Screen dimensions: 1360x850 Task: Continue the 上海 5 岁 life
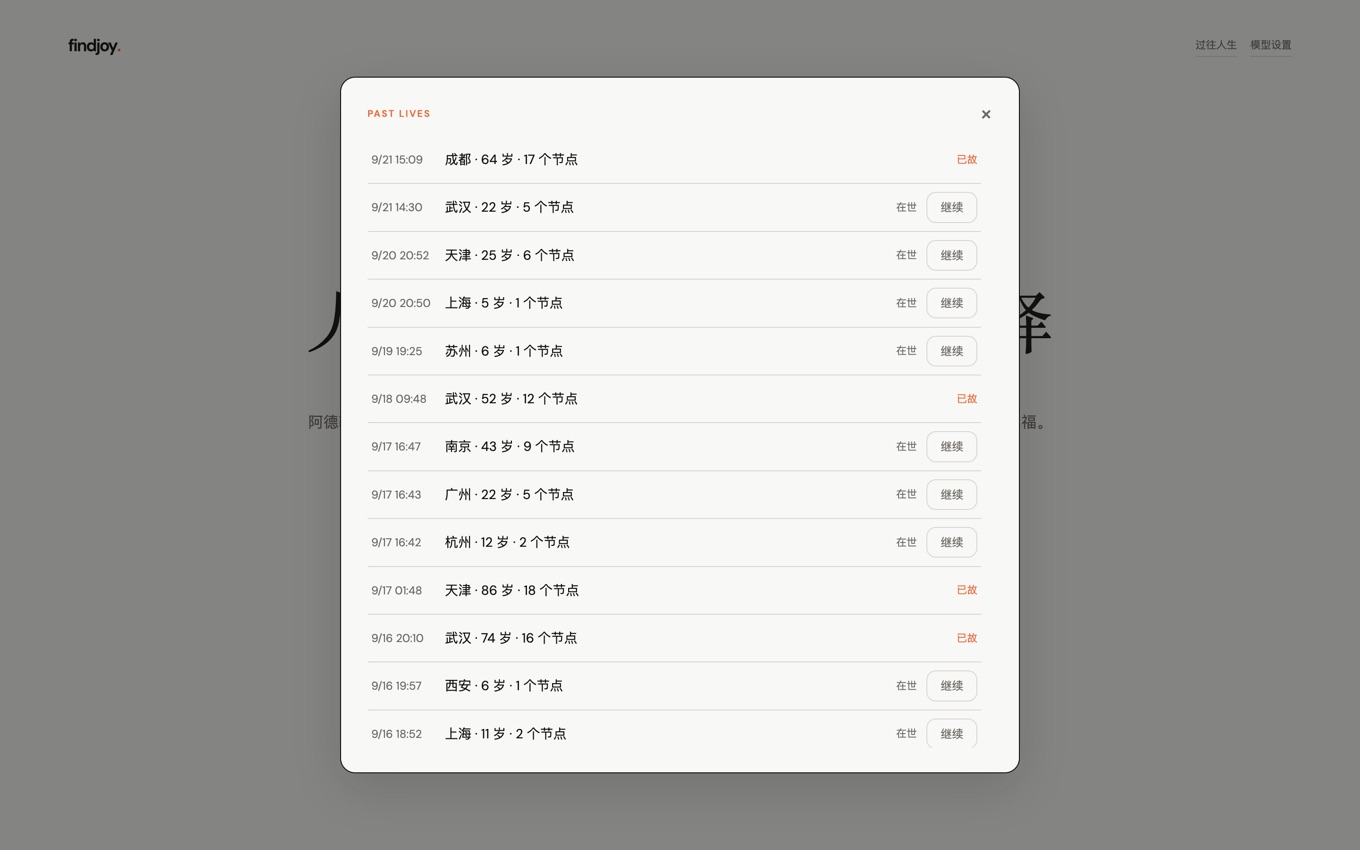pos(952,303)
